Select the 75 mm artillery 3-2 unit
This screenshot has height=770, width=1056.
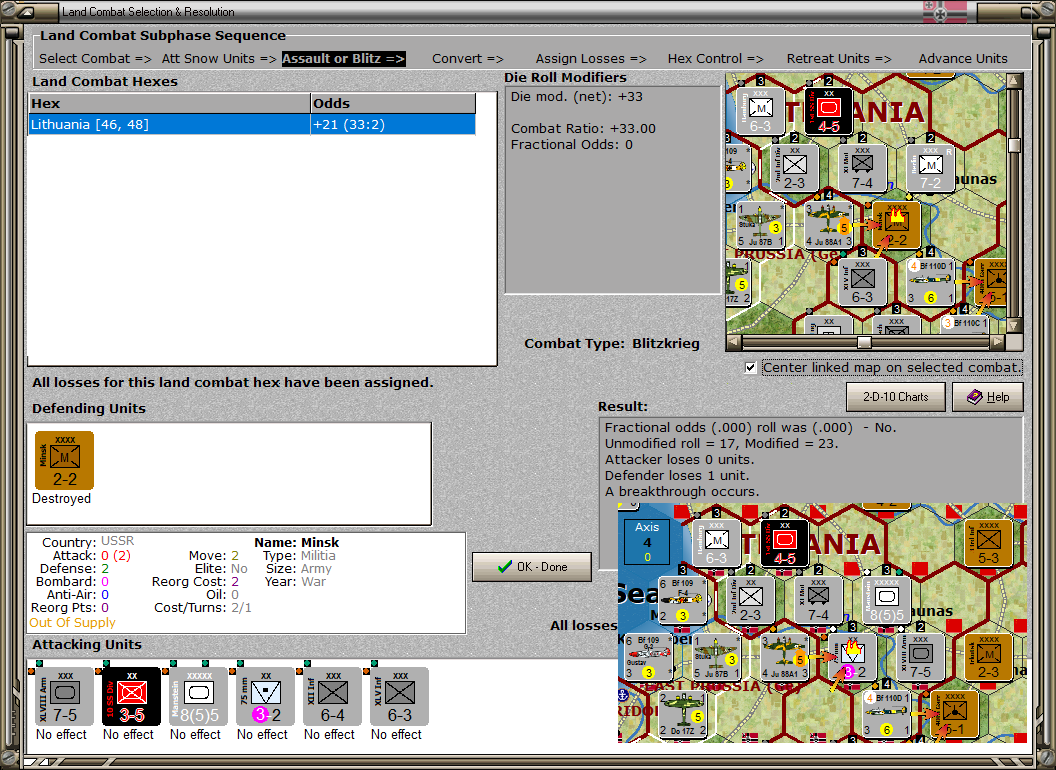coord(265,697)
